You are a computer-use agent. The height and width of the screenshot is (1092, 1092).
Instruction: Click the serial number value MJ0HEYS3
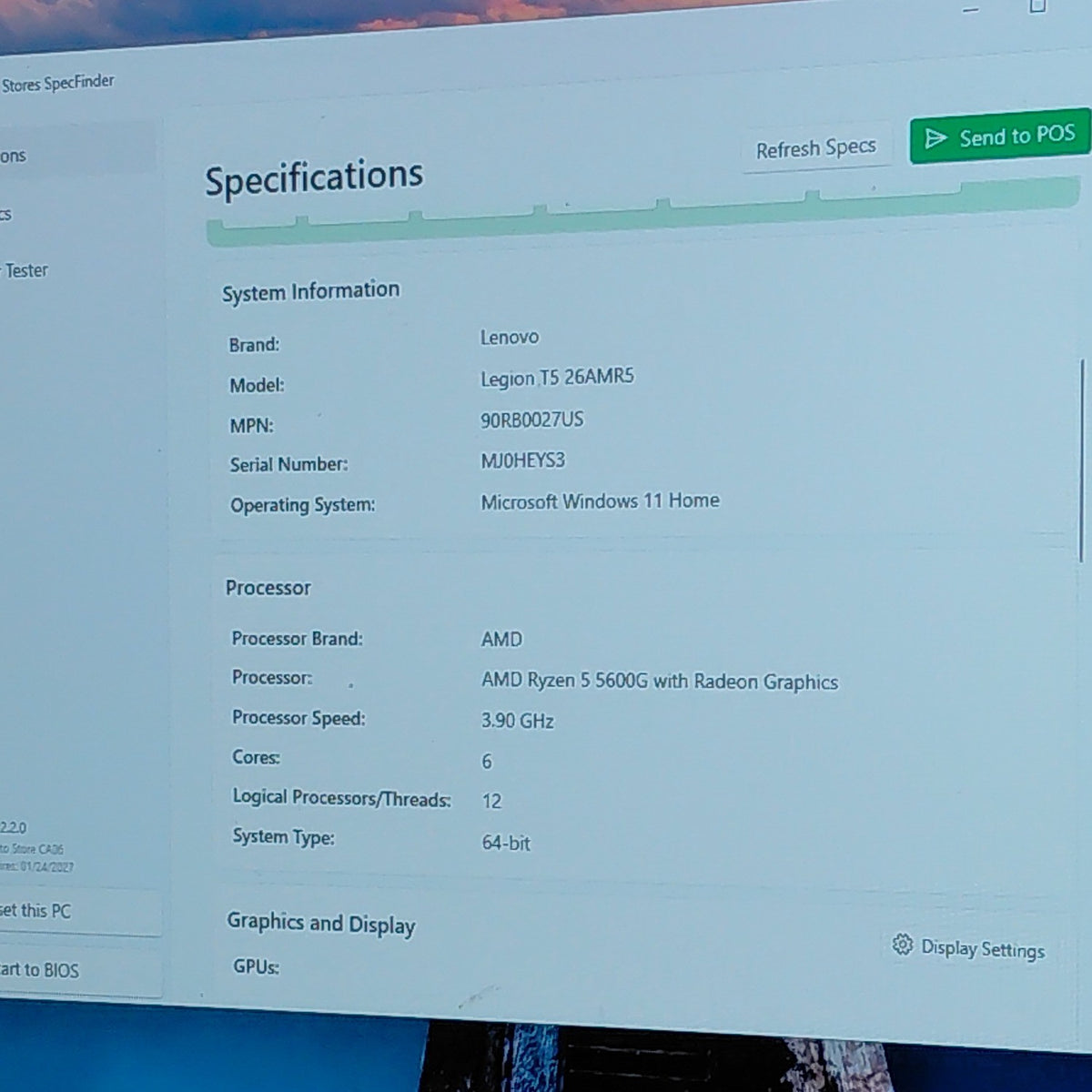pyautogui.click(x=522, y=460)
